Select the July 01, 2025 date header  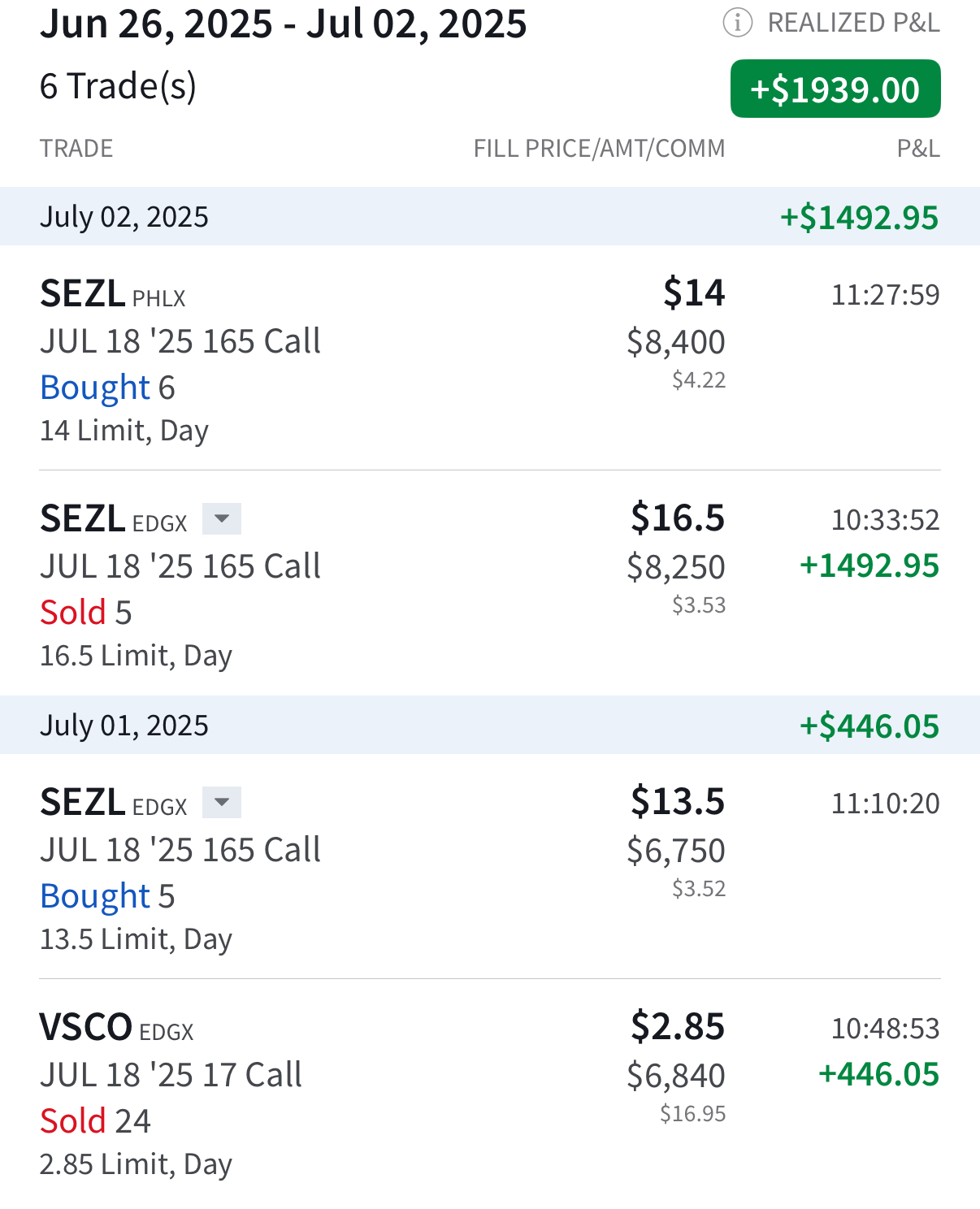(490, 725)
